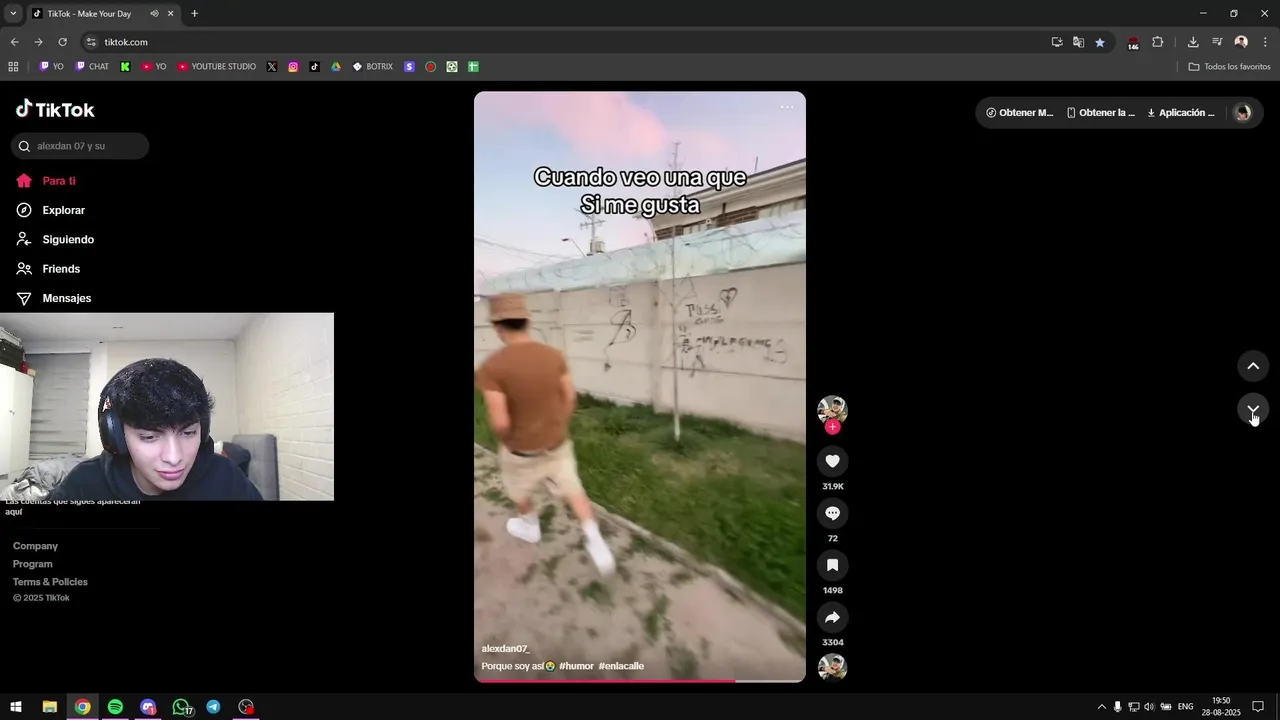This screenshot has width=1280, height=720.
Task: Seek on the video progress bar
Action: [640, 681]
